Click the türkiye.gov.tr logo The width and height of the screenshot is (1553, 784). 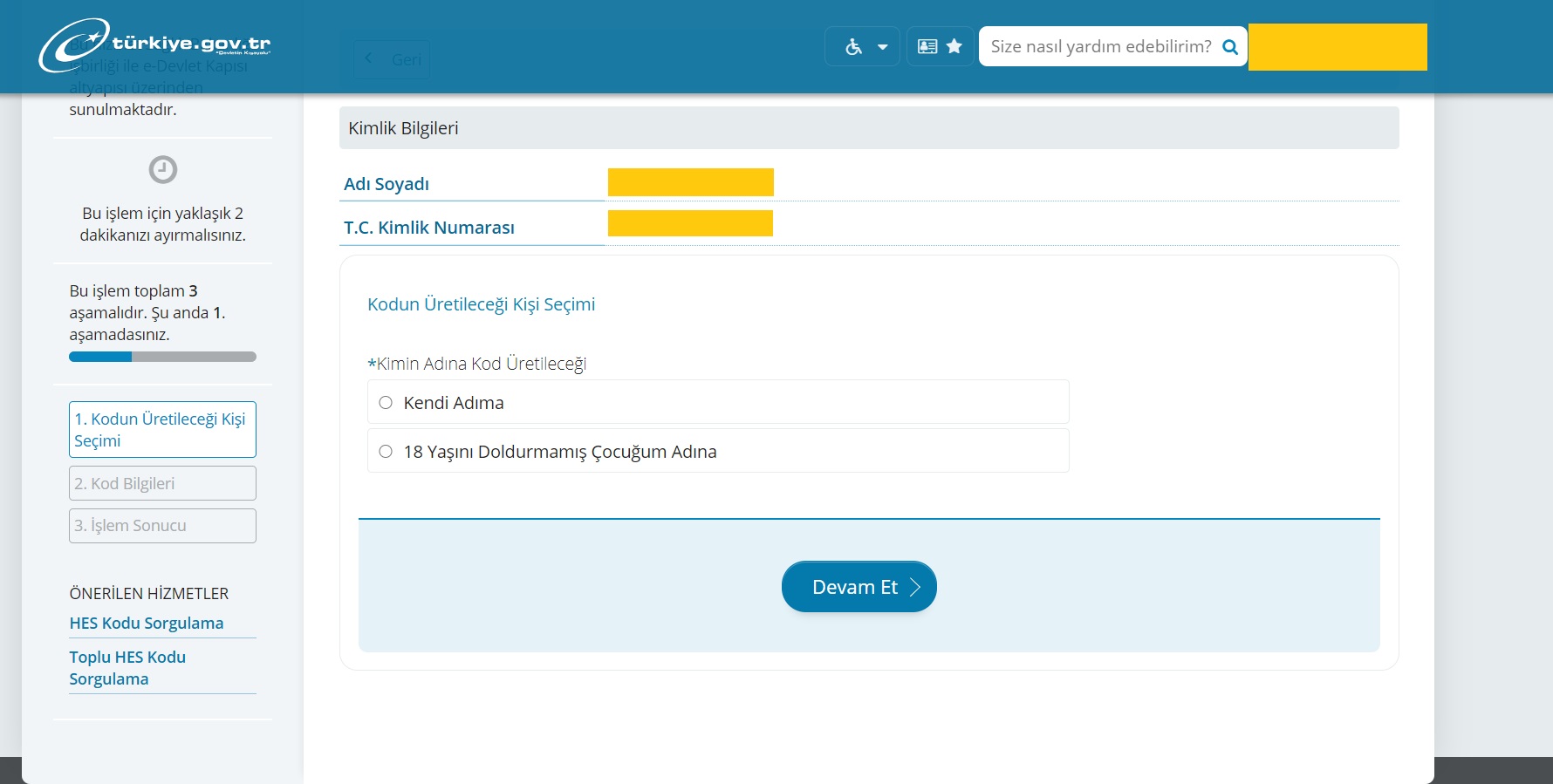(x=155, y=45)
